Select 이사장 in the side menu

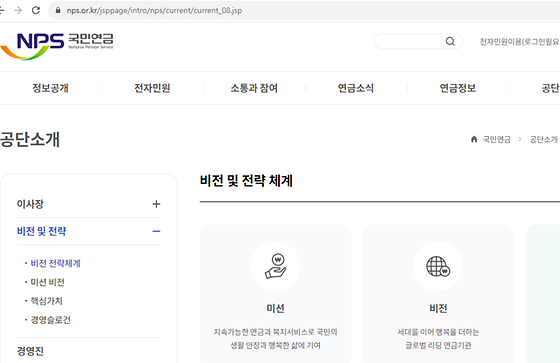pos(30,204)
